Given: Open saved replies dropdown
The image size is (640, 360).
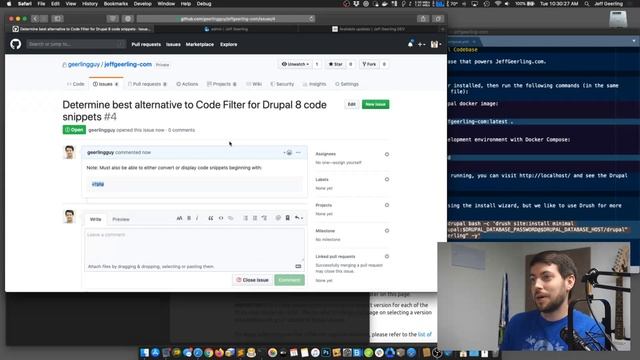Looking at the screenshot, I should [299, 218].
